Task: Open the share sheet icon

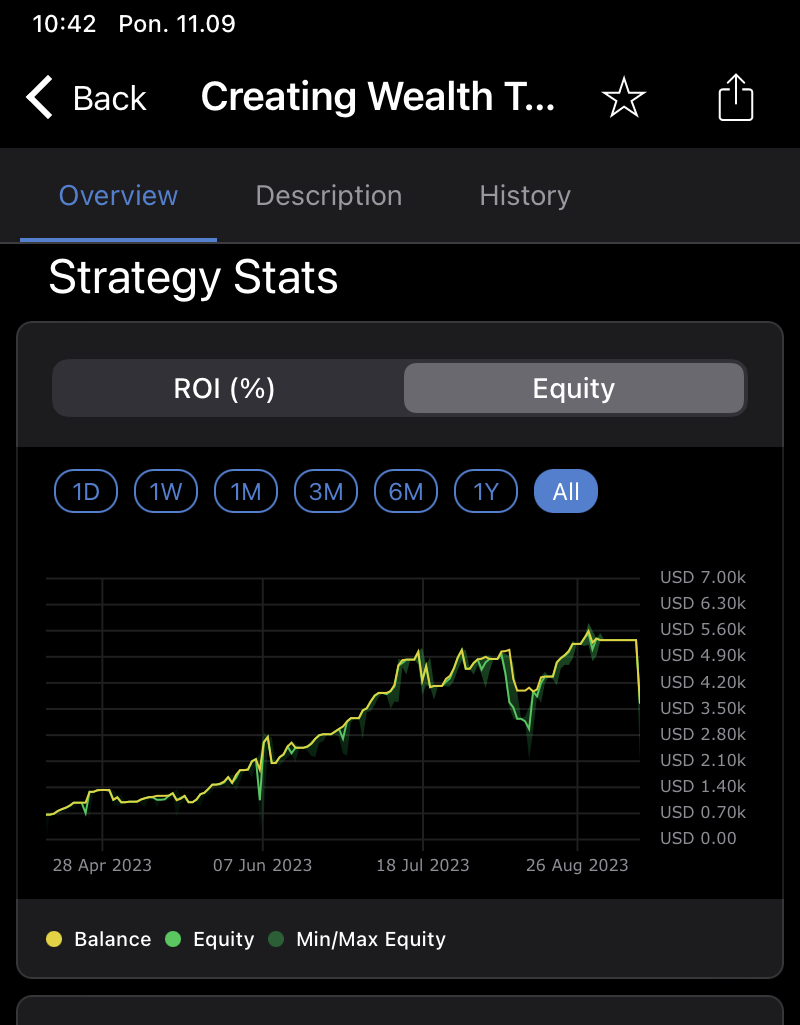Action: click(x=736, y=97)
